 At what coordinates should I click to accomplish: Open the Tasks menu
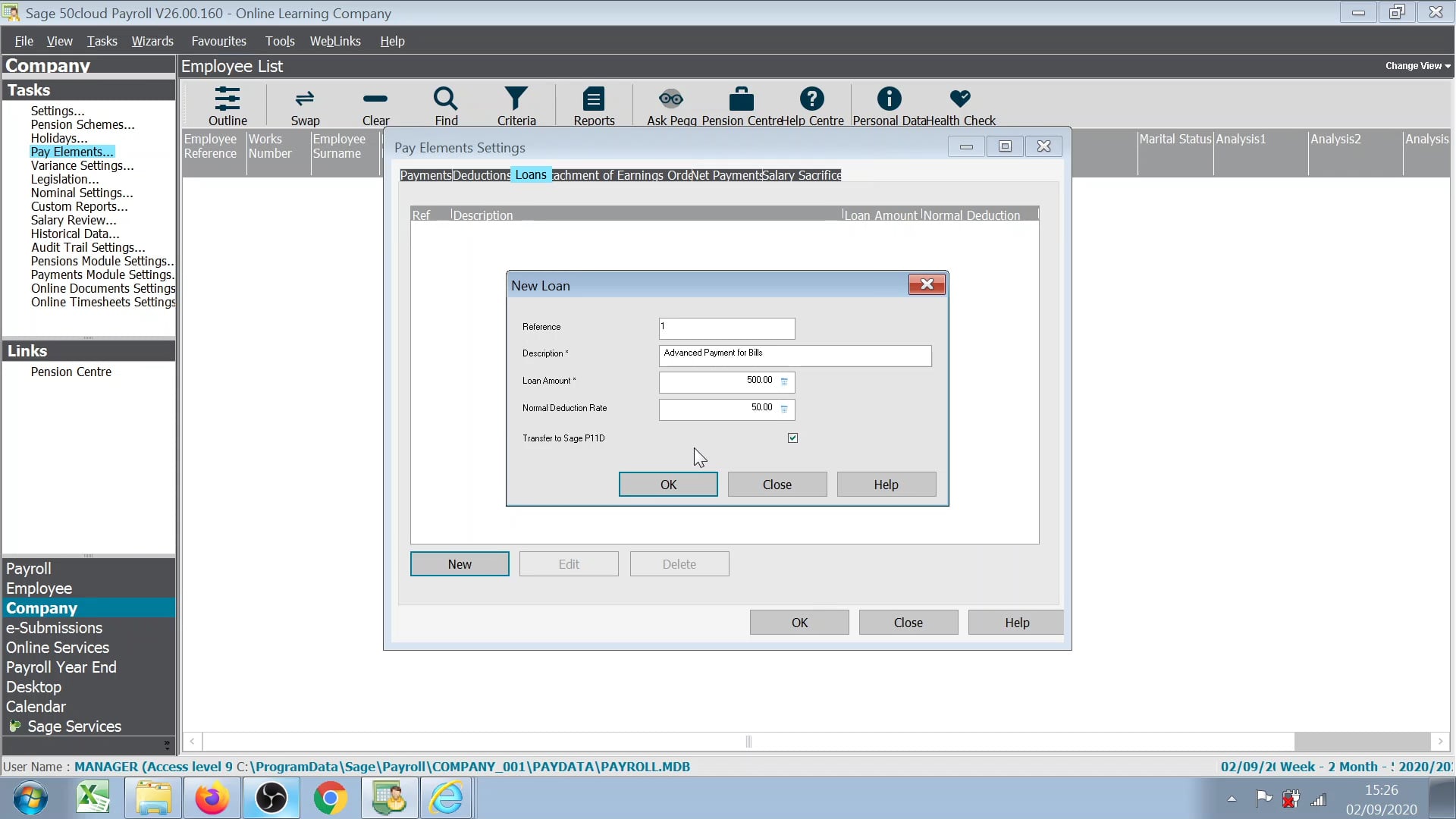point(102,41)
